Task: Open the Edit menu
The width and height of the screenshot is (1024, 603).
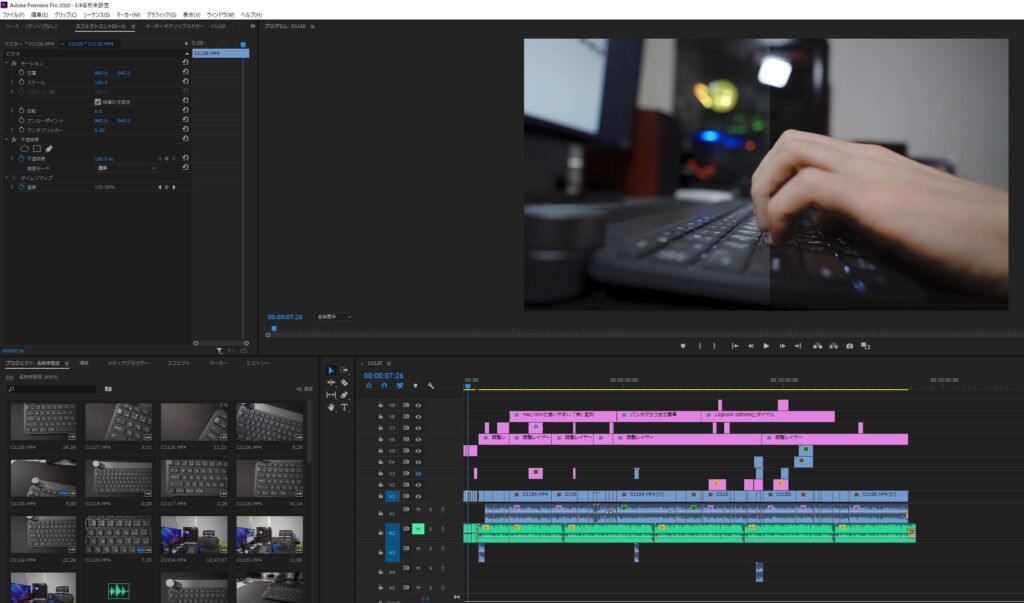Action: (39, 14)
